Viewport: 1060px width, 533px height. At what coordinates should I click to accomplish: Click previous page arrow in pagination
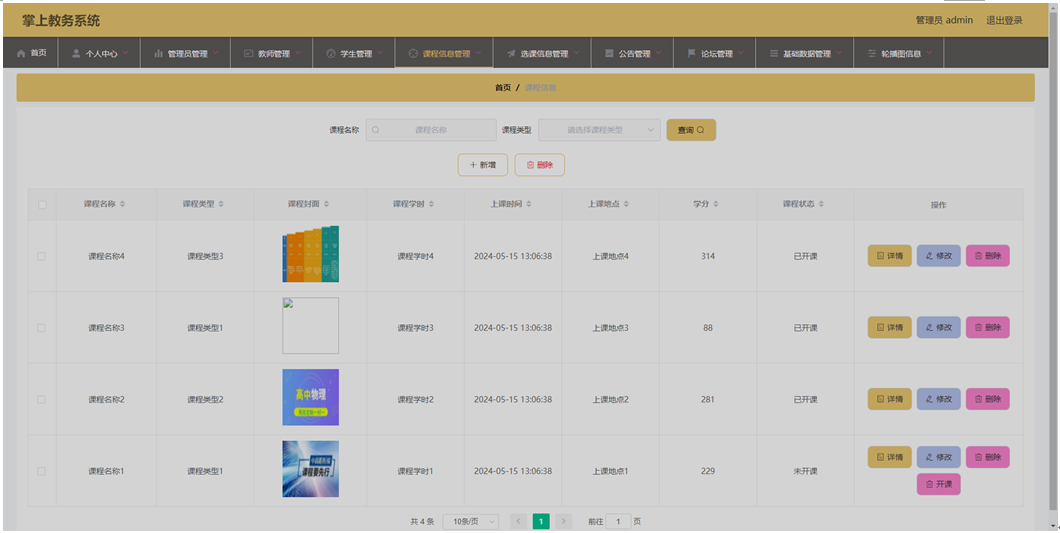(518, 521)
